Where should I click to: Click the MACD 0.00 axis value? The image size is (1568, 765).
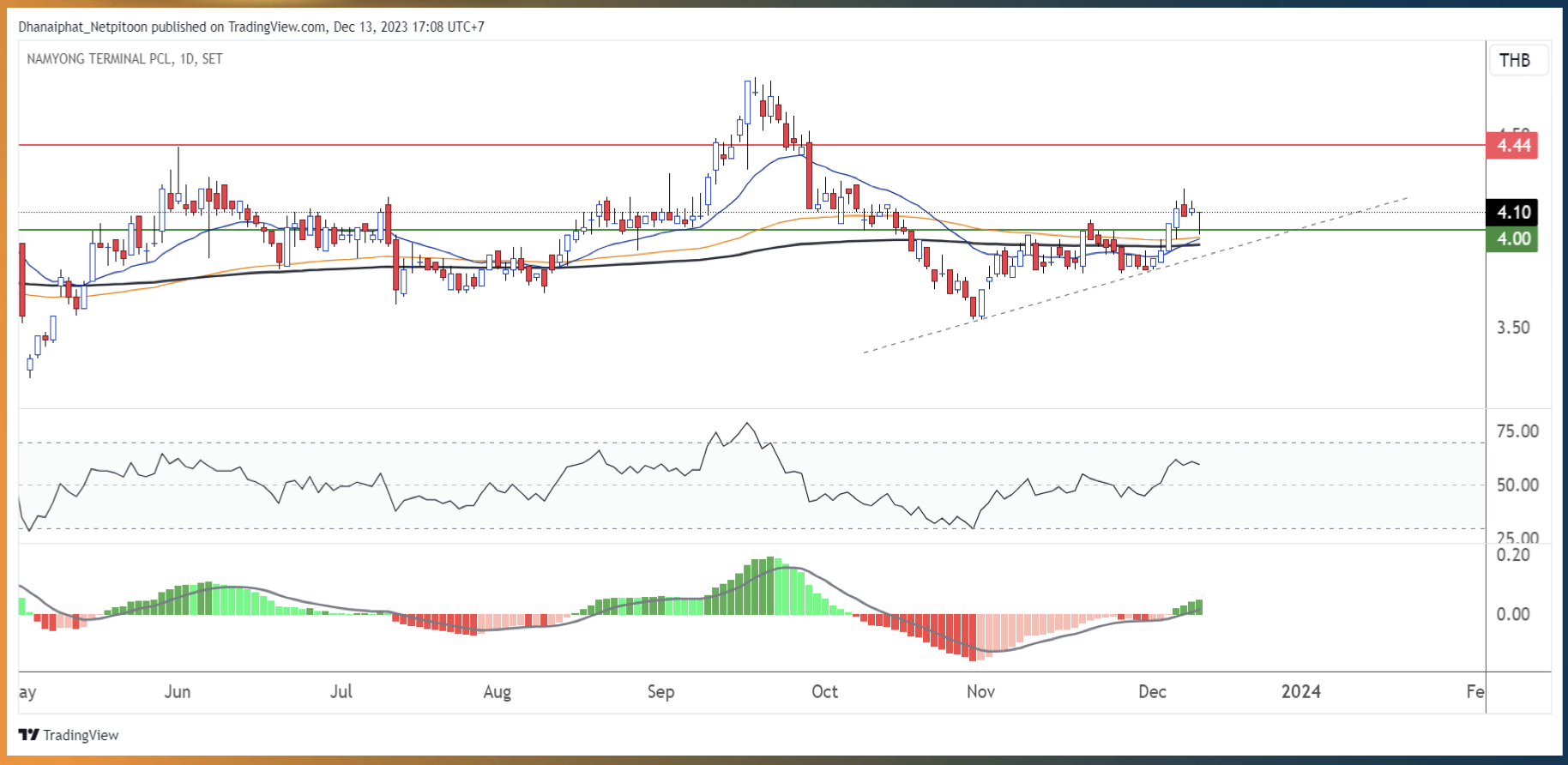pos(1513,614)
